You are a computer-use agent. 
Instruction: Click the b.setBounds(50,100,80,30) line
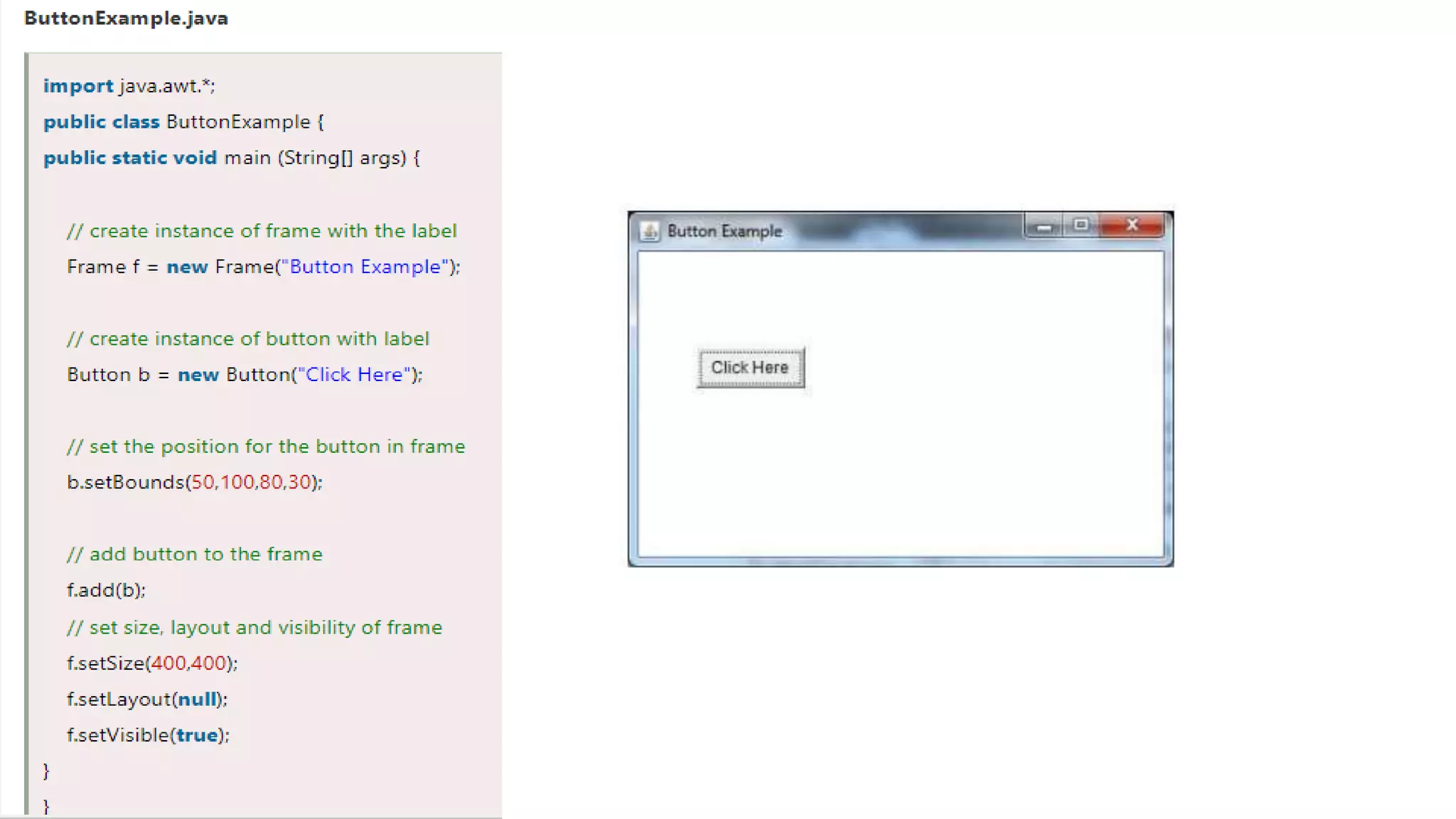194,482
